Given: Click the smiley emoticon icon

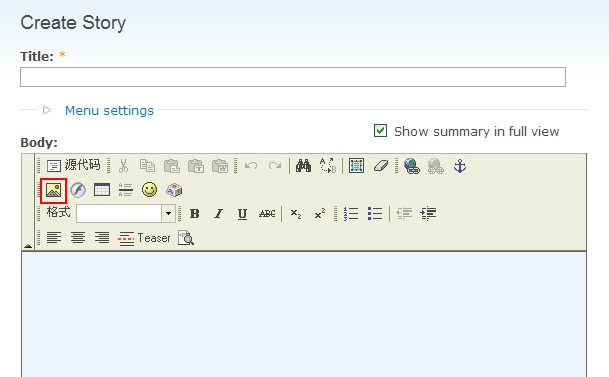Looking at the screenshot, I should (x=149, y=190).
